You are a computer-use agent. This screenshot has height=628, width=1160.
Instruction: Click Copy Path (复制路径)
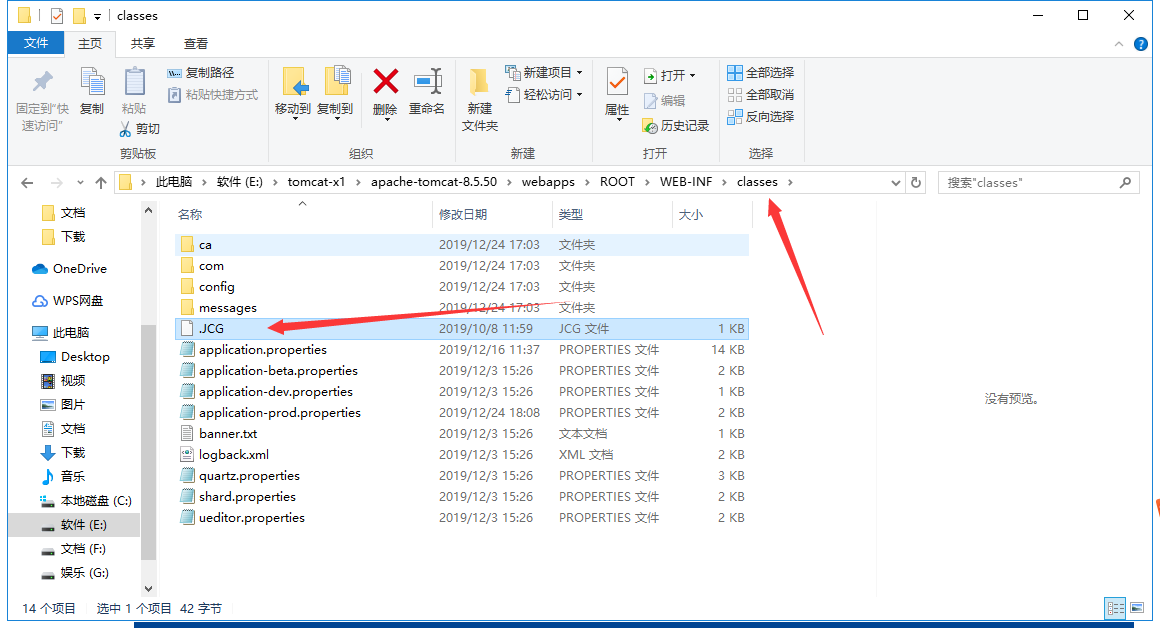201,72
